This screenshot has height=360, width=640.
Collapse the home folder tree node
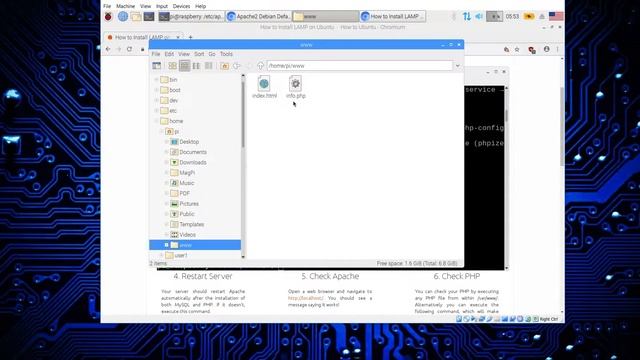click(x=156, y=121)
